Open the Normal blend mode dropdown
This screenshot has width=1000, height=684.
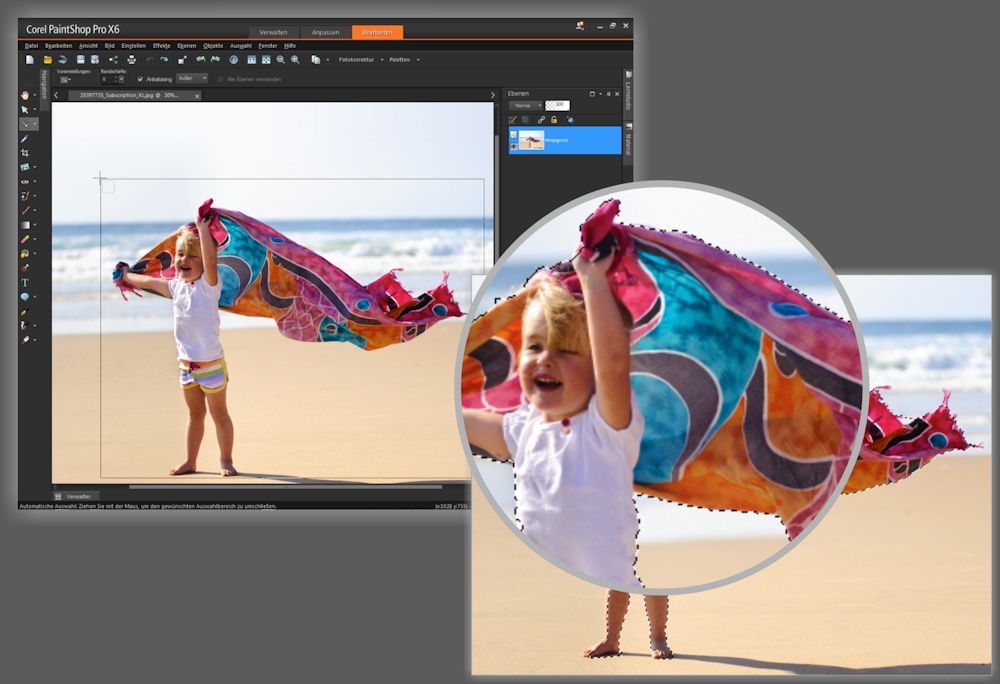pyautogui.click(x=526, y=106)
